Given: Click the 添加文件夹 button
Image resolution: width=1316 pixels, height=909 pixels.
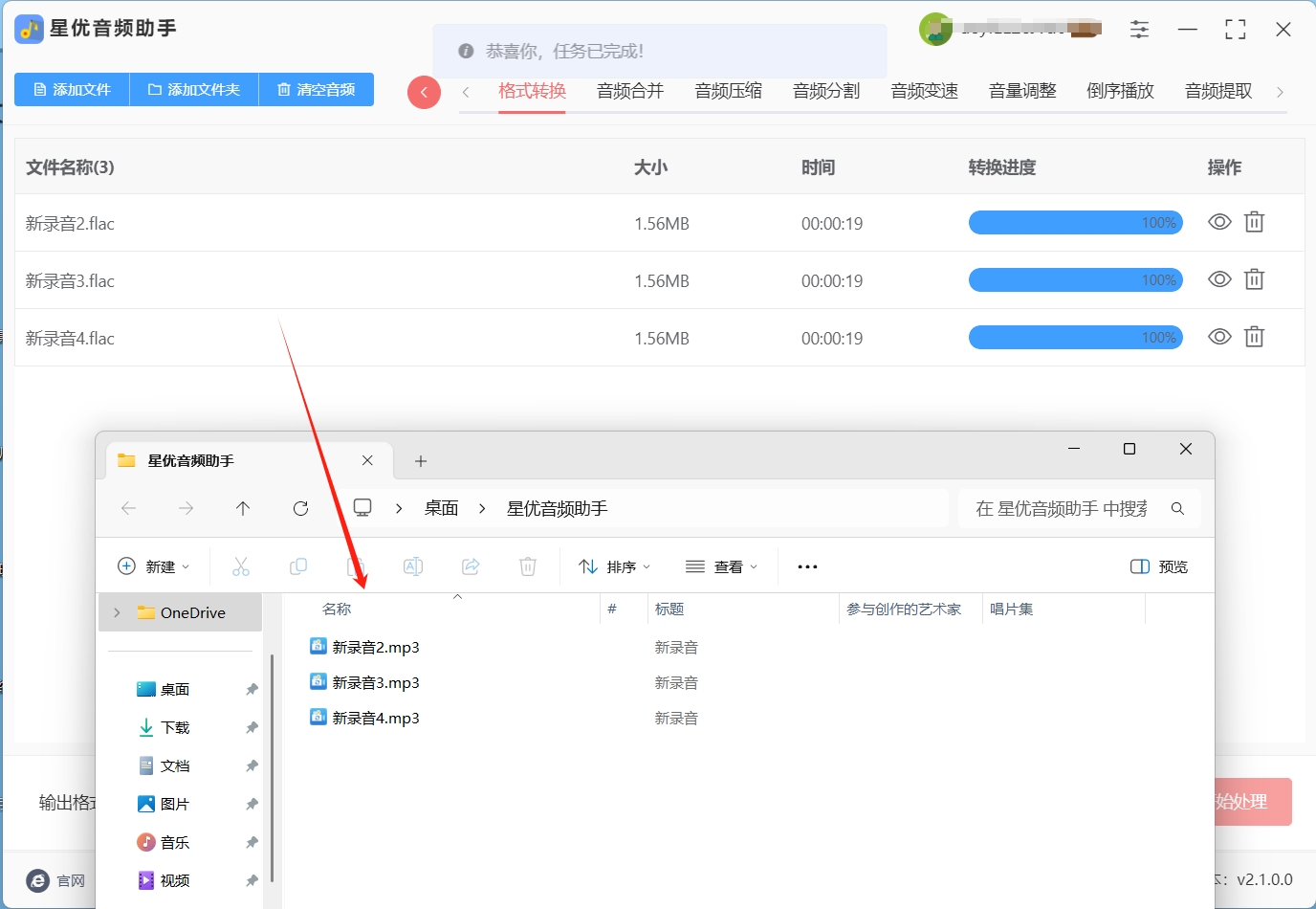Looking at the screenshot, I should point(194,90).
